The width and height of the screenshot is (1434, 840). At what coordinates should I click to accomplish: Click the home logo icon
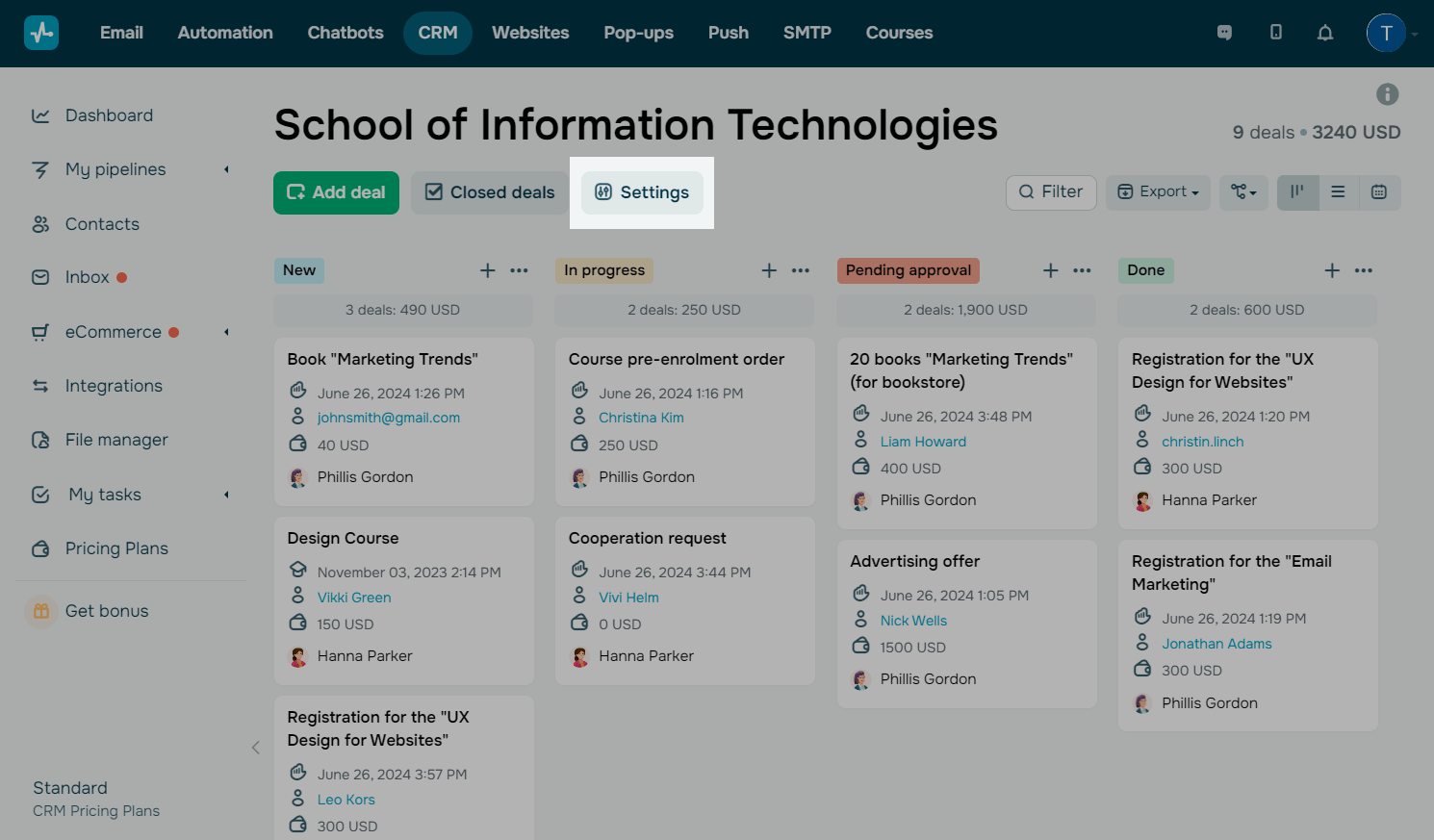(41, 33)
